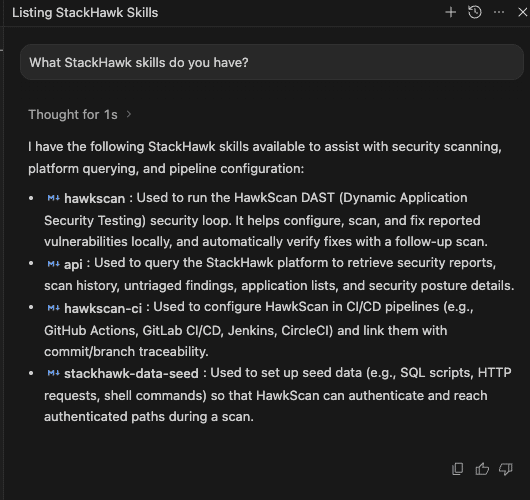Open the hawkscan skill file link

click(x=95, y=198)
